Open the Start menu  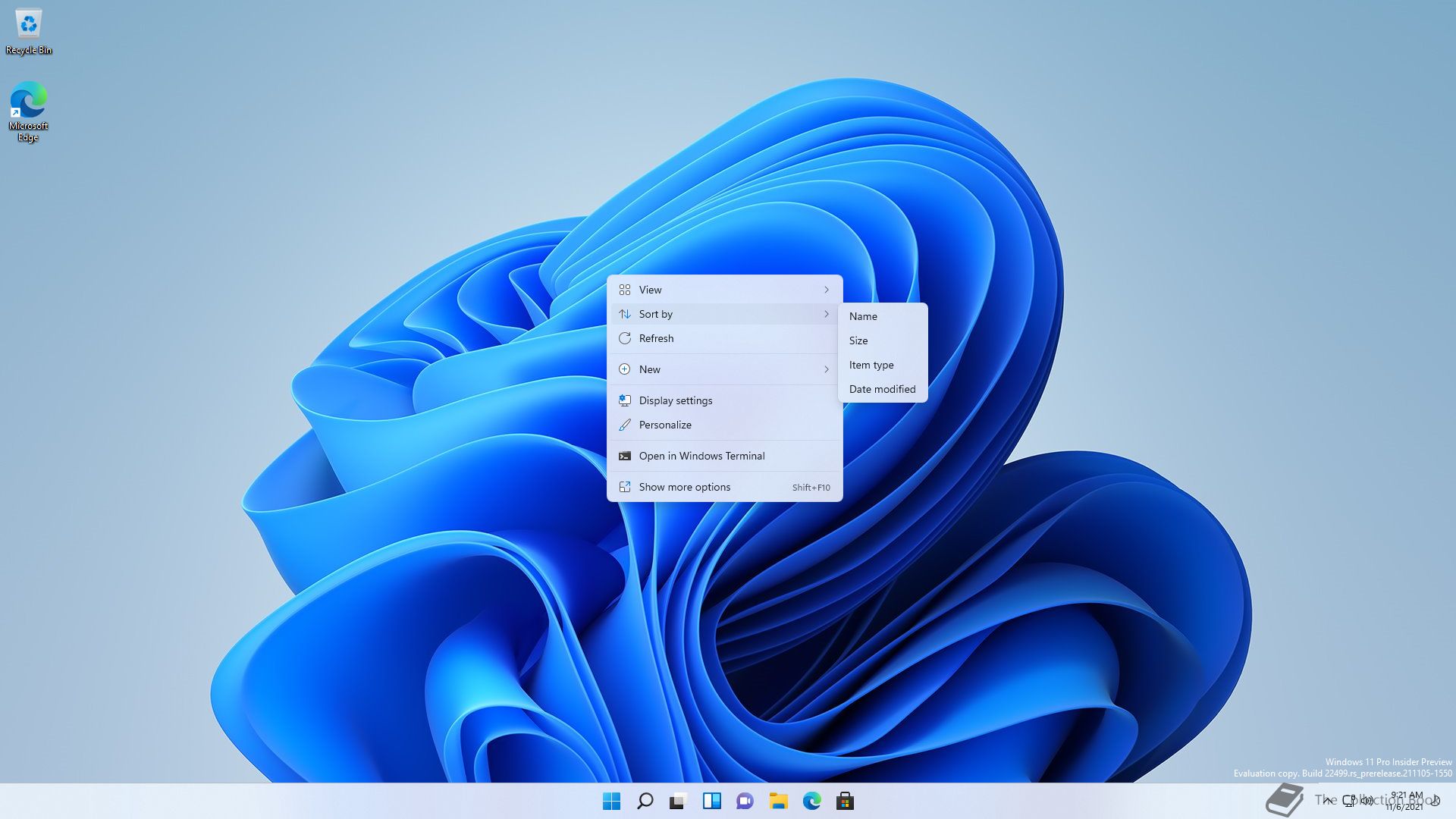click(611, 801)
